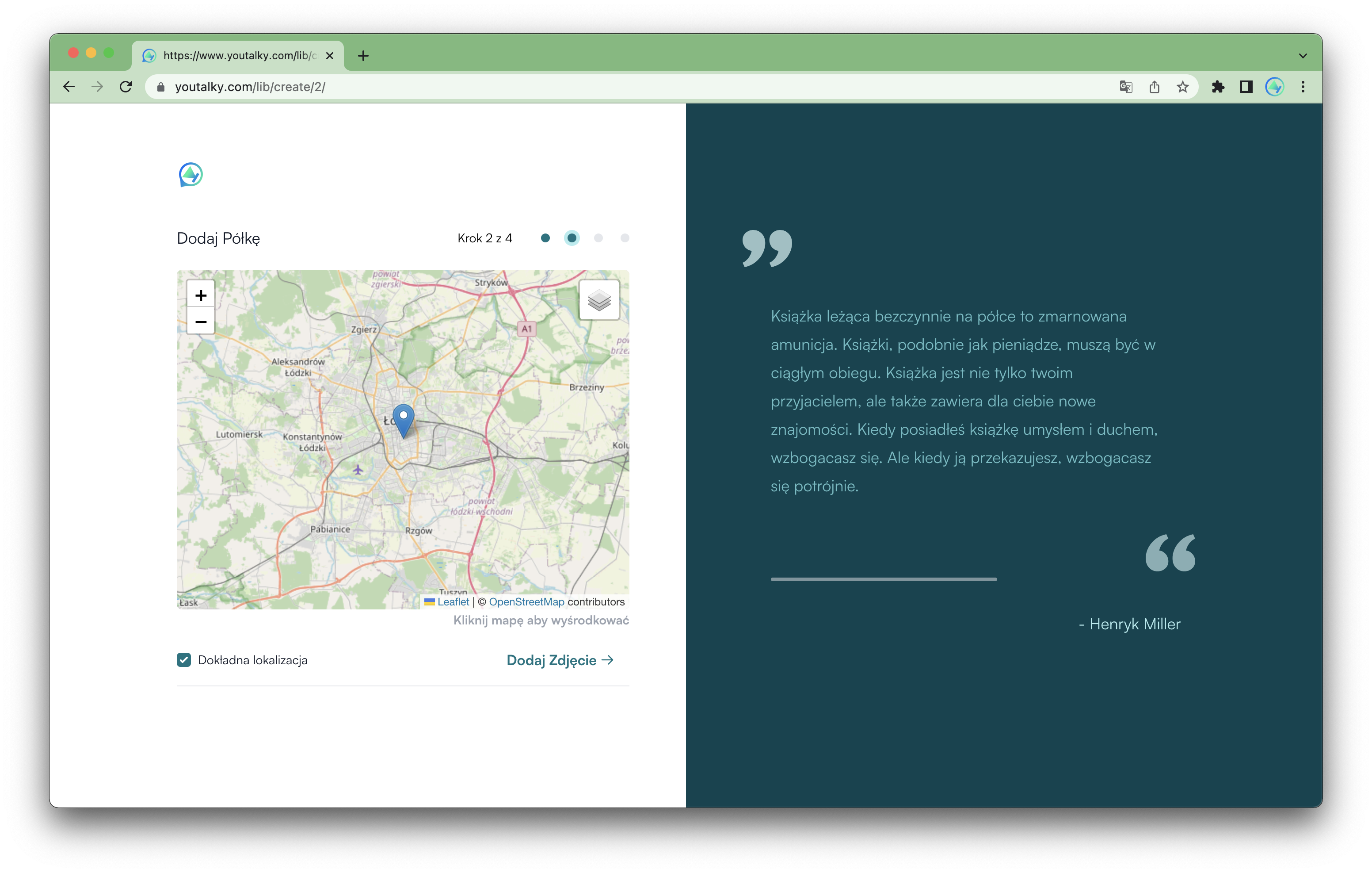
Task: Click the Youtalky logo above the form
Action: [191, 175]
